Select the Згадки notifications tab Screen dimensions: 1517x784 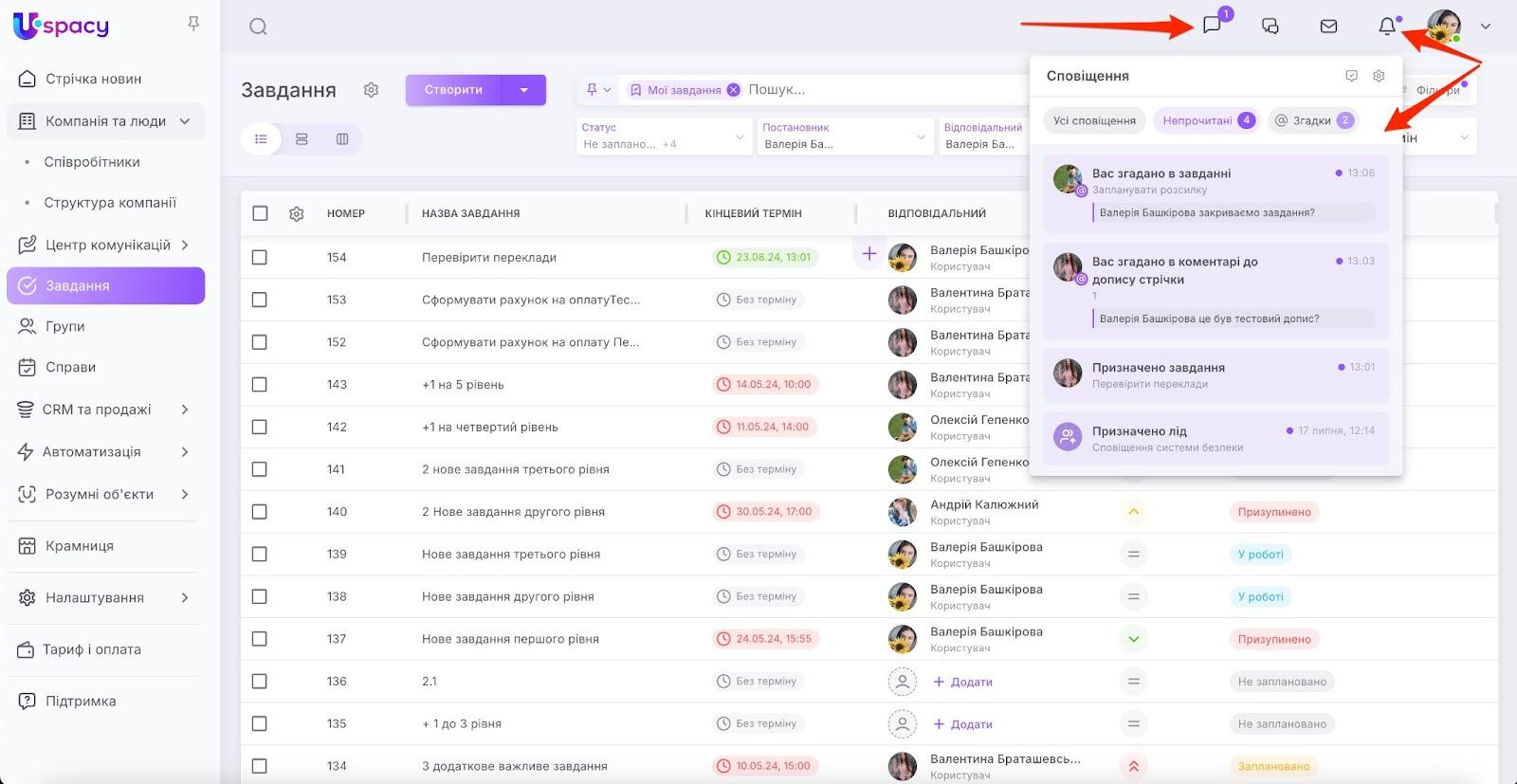[1313, 120]
